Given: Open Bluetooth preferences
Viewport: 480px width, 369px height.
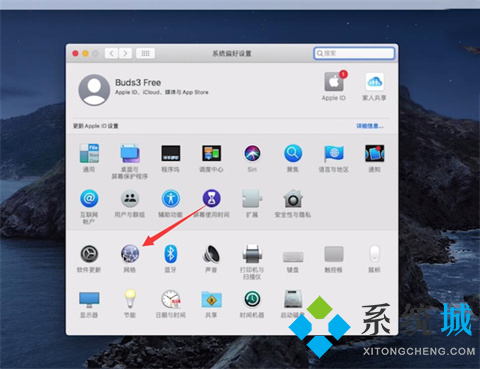Looking at the screenshot, I should (x=171, y=254).
